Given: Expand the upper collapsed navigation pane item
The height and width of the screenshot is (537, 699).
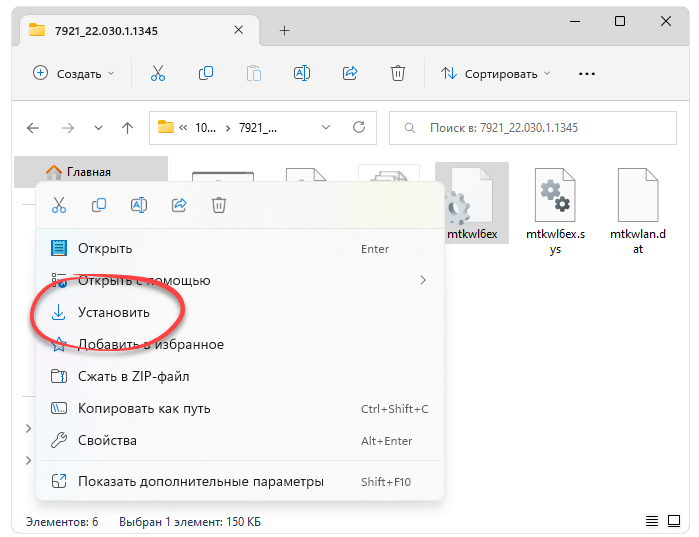Looking at the screenshot, I should (29, 428).
